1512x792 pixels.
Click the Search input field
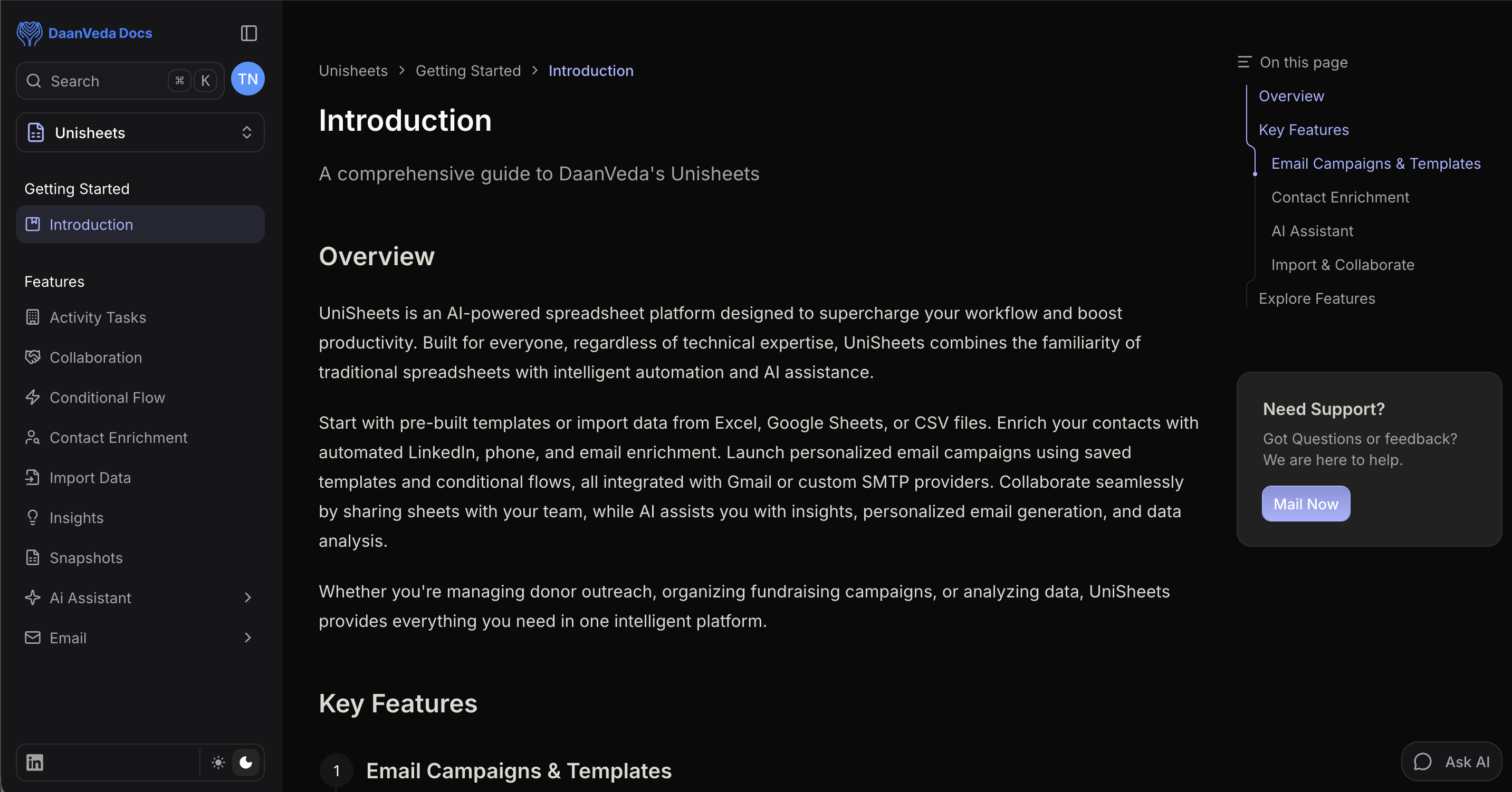pos(106,81)
